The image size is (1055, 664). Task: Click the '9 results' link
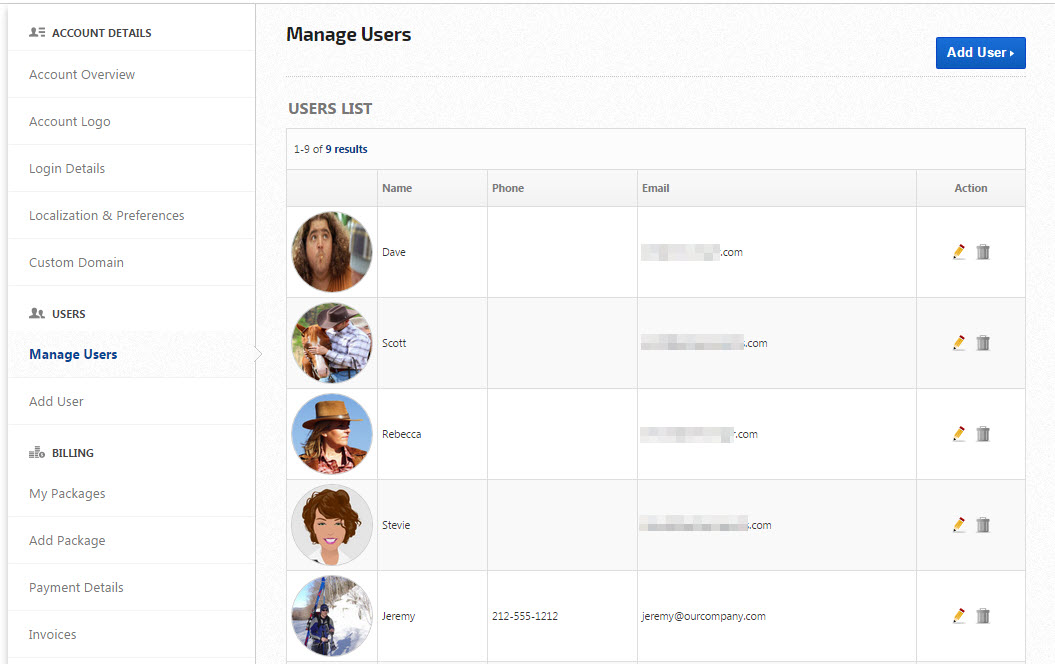[x=347, y=149]
